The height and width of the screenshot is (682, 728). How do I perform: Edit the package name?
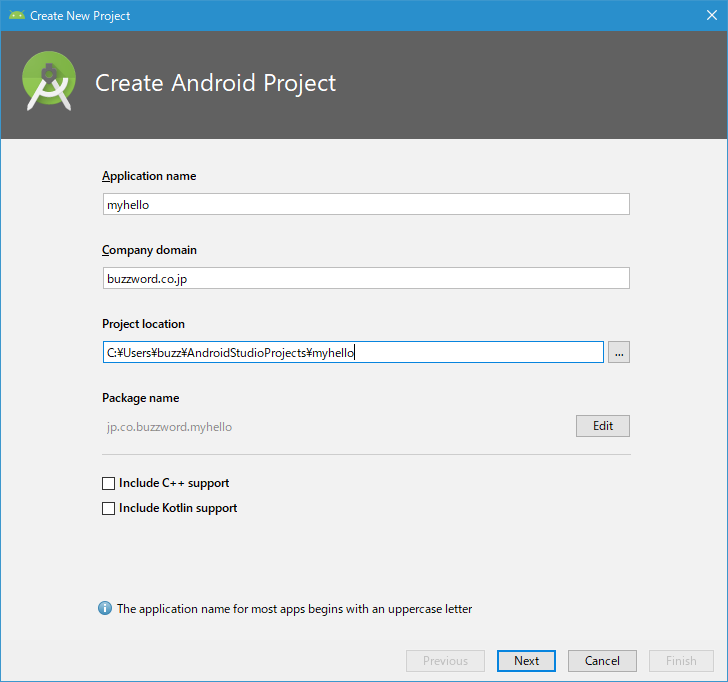[603, 426]
